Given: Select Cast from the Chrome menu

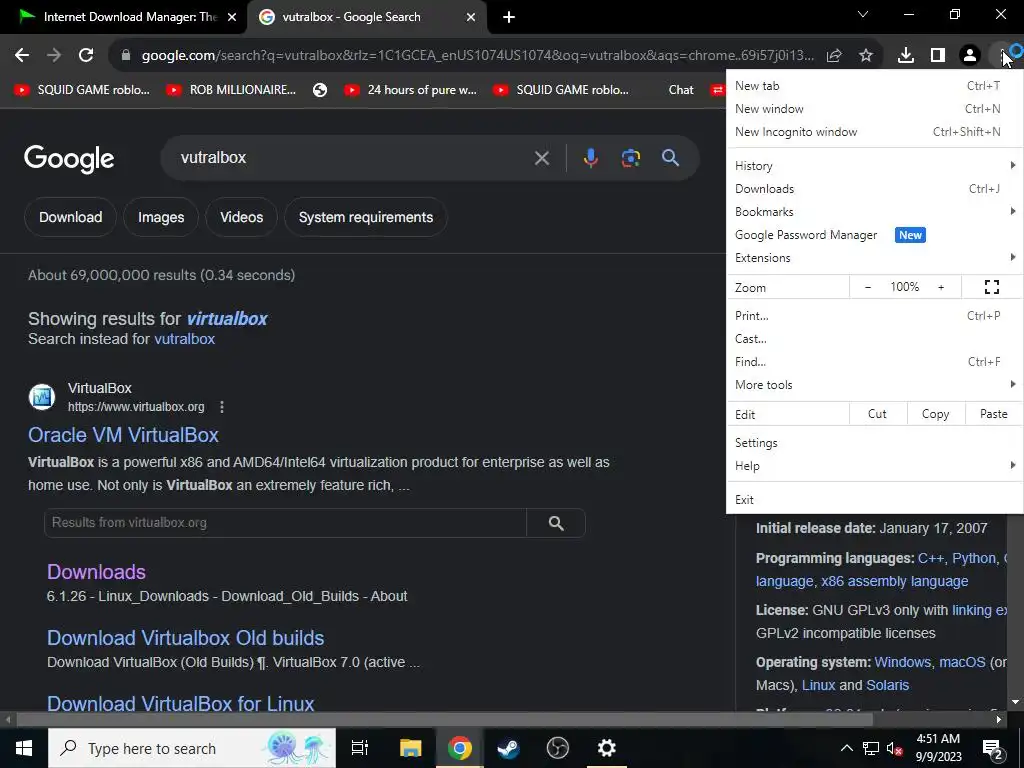Looking at the screenshot, I should pyautogui.click(x=874, y=339).
